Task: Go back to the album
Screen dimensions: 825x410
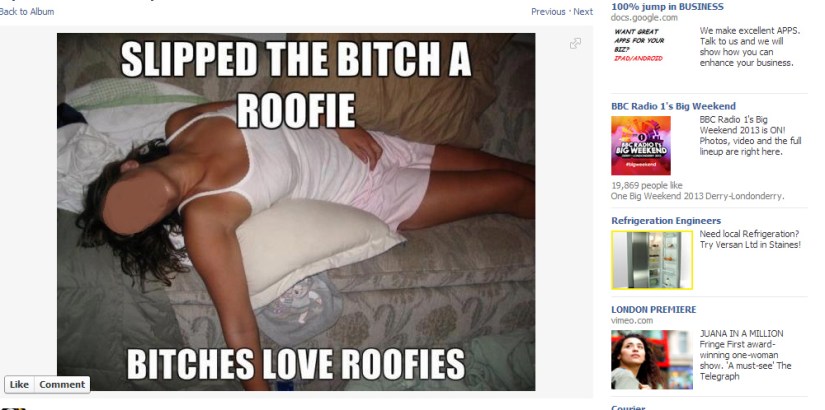Action: pyautogui.click(x=27, y=11)
